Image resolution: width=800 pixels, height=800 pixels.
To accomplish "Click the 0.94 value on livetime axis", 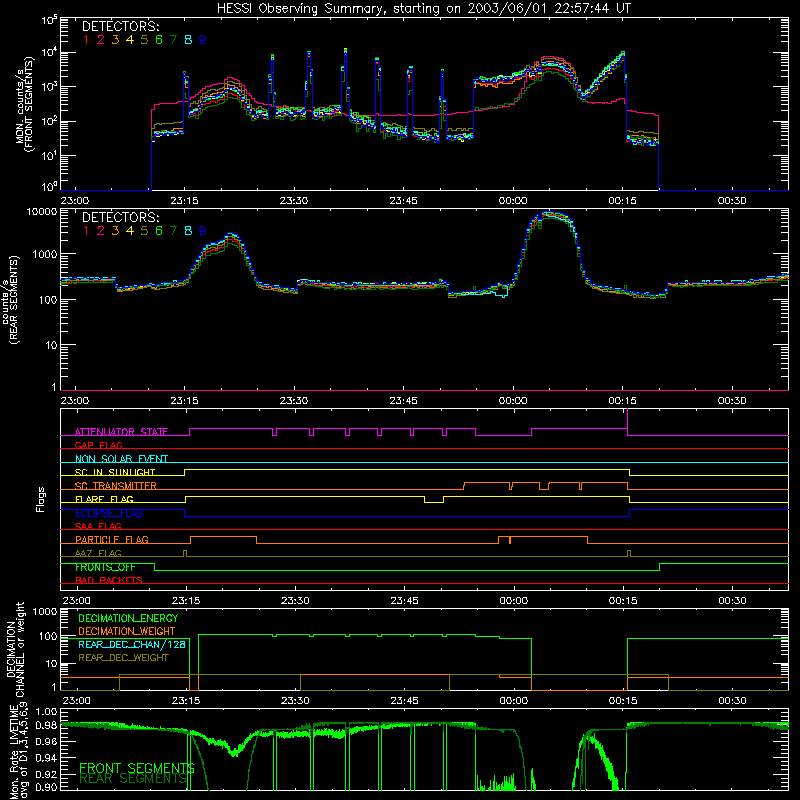I will click(46, 758).
